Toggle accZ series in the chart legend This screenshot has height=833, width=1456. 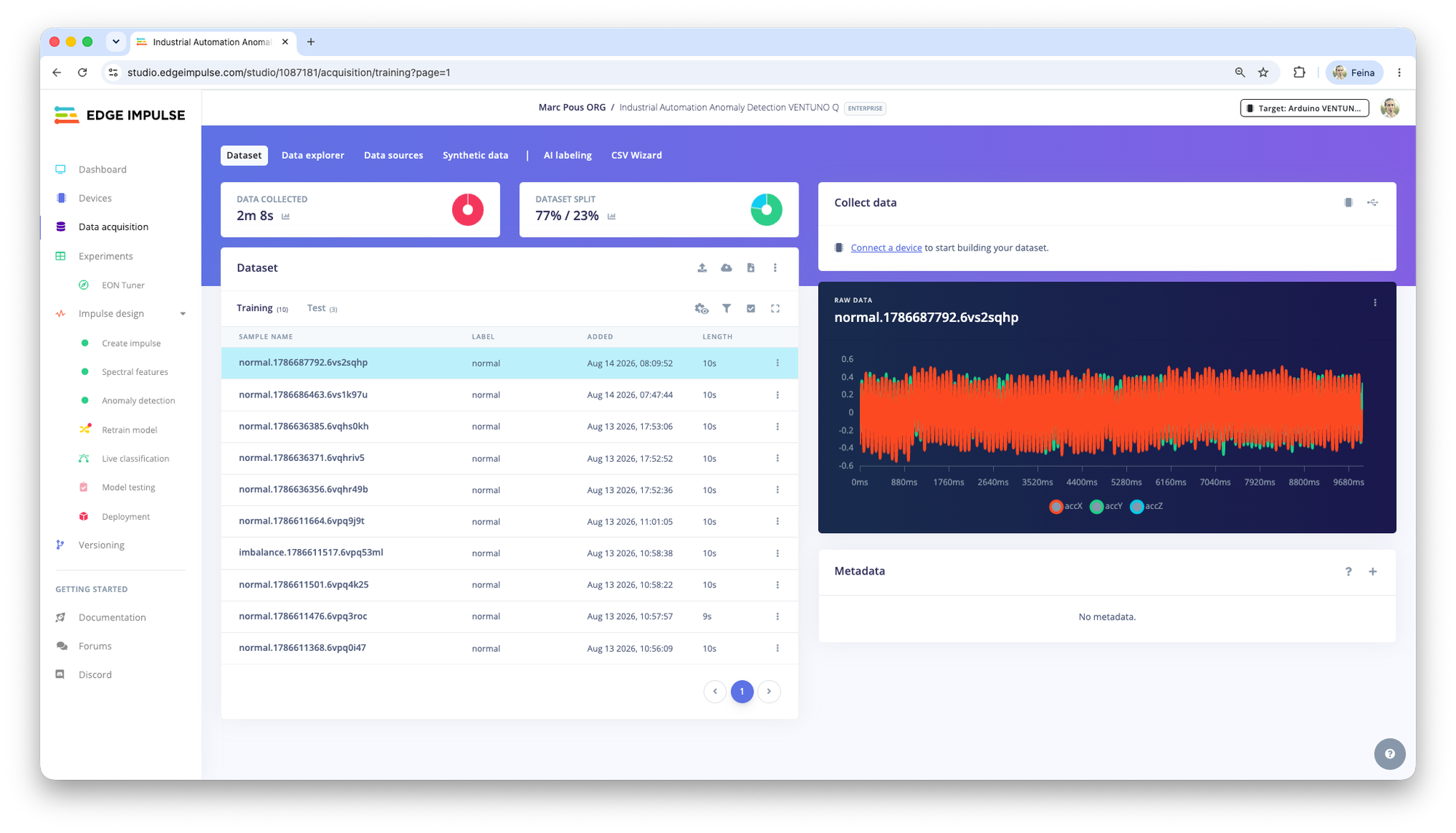point(1146,507)
